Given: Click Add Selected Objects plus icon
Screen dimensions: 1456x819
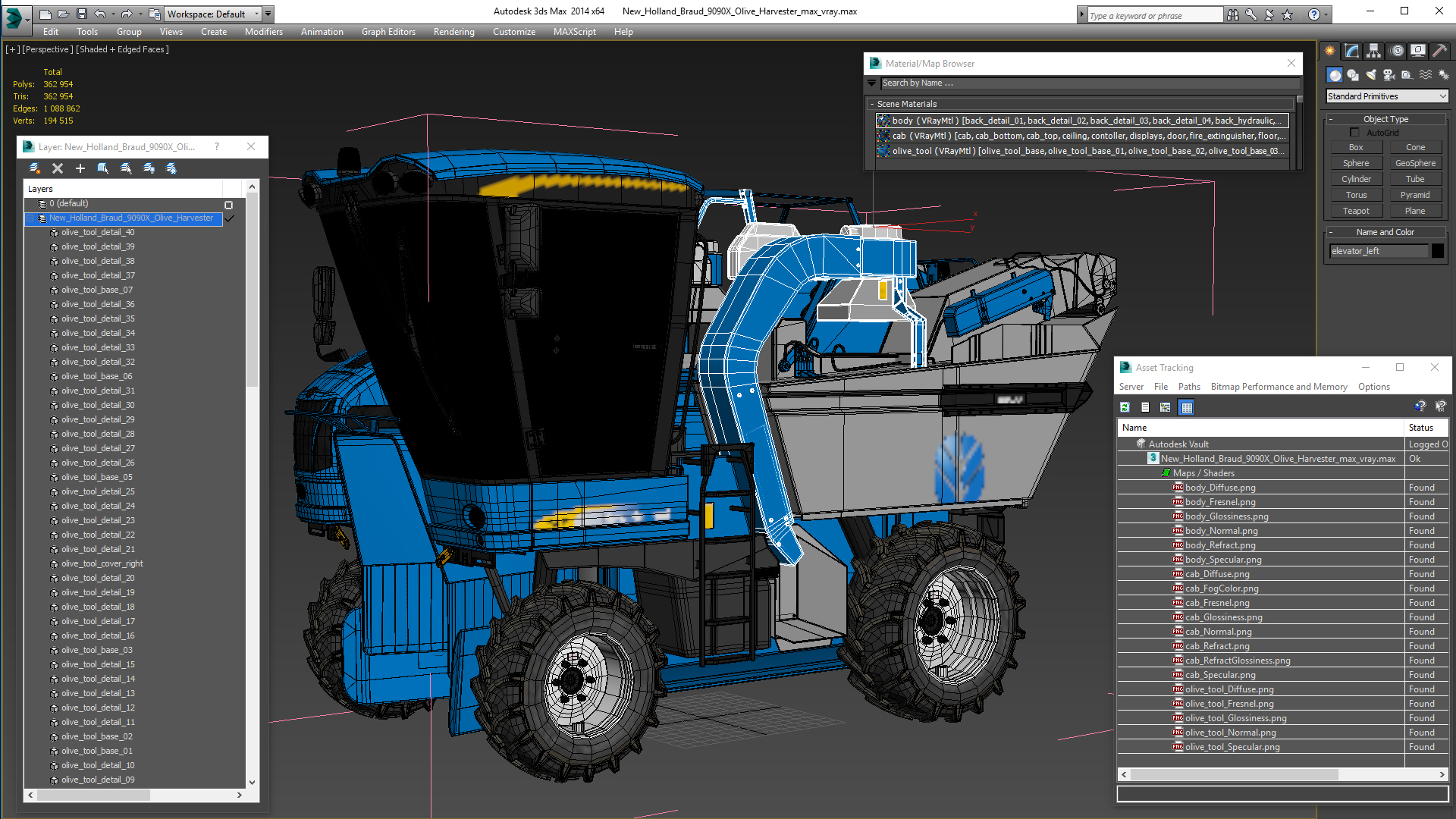Looking at the screenshot, I should click(80, 168).
